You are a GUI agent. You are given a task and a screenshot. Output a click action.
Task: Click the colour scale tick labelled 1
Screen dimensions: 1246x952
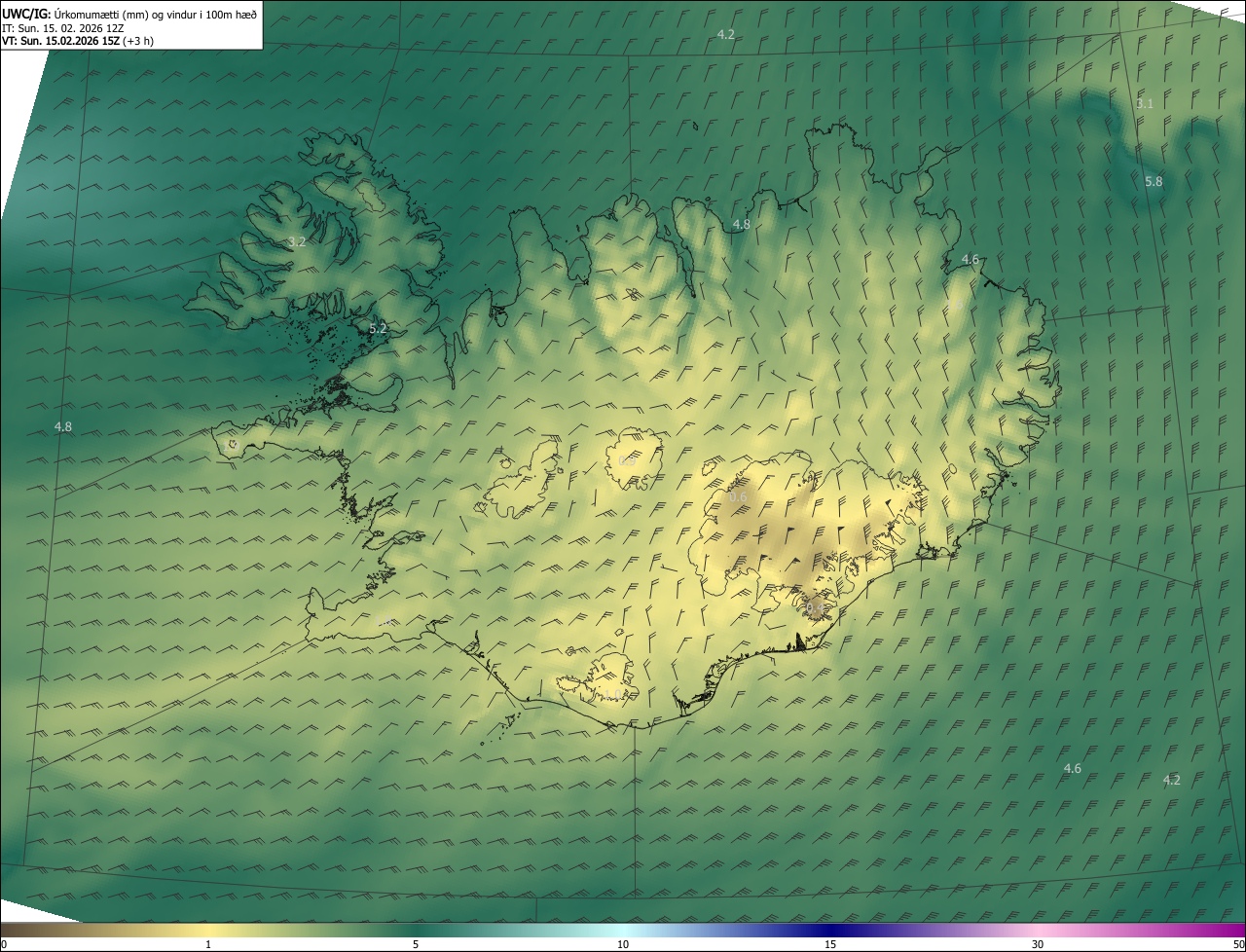208,944
